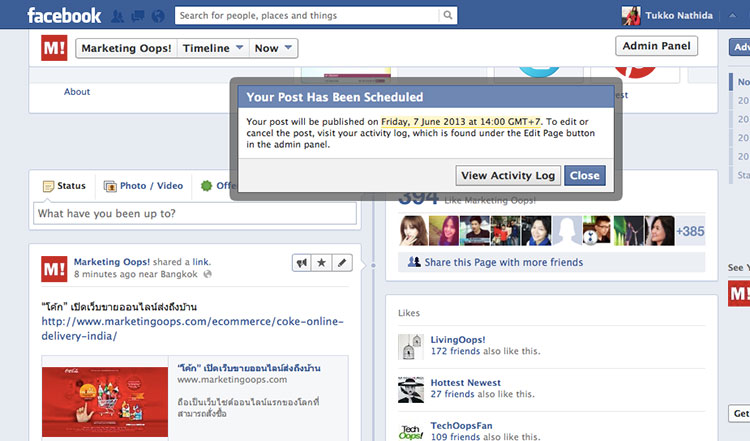Click the 'What have you been up to?' box
750x441 pixels.
pyautogui.click(x=195, y=213)
